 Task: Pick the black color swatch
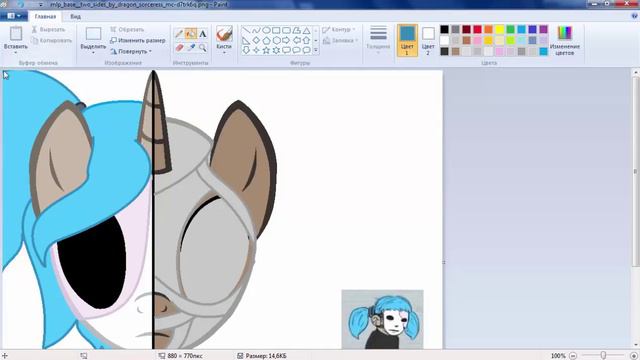[x=444, y=29]
